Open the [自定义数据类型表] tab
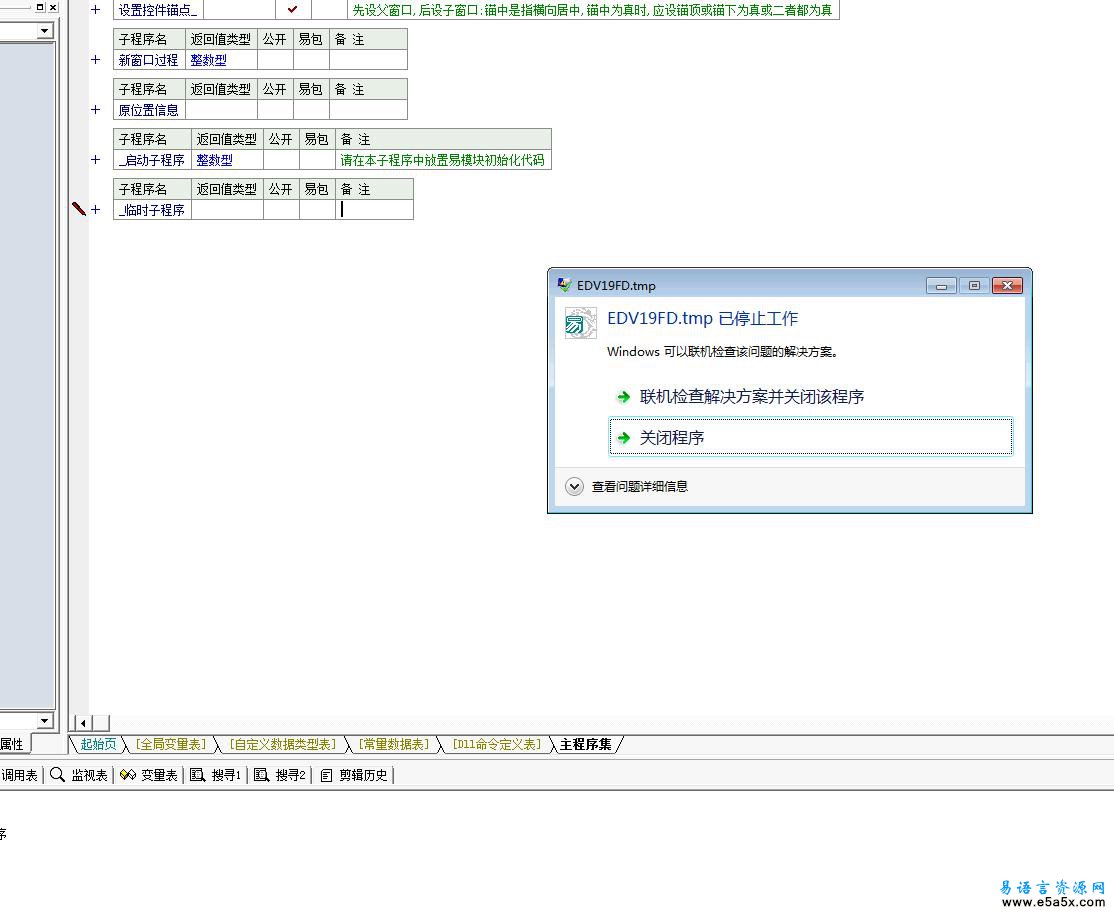Screen dimensions: 1114x915 pos(282,744)
